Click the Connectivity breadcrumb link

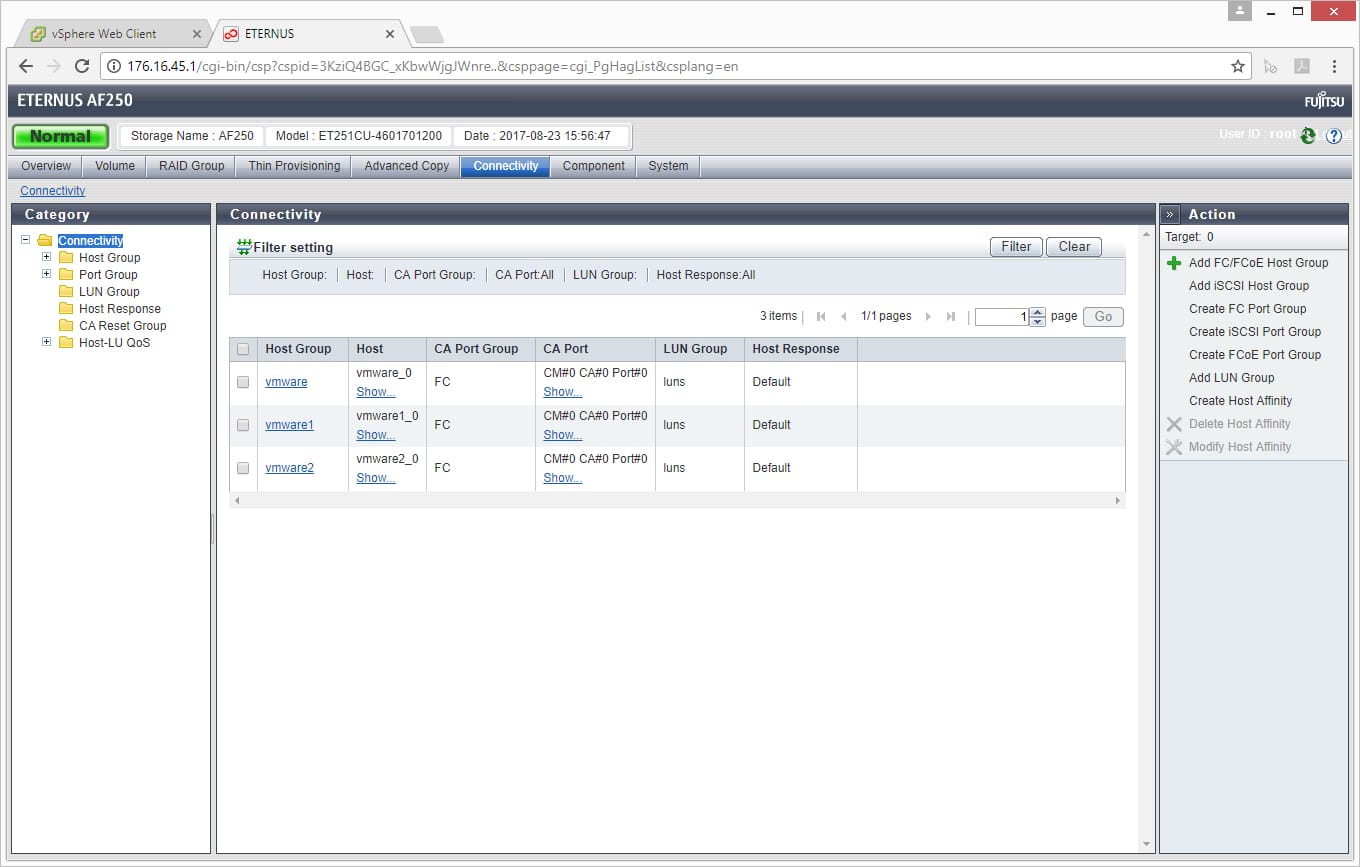click(x=53, y=191)
